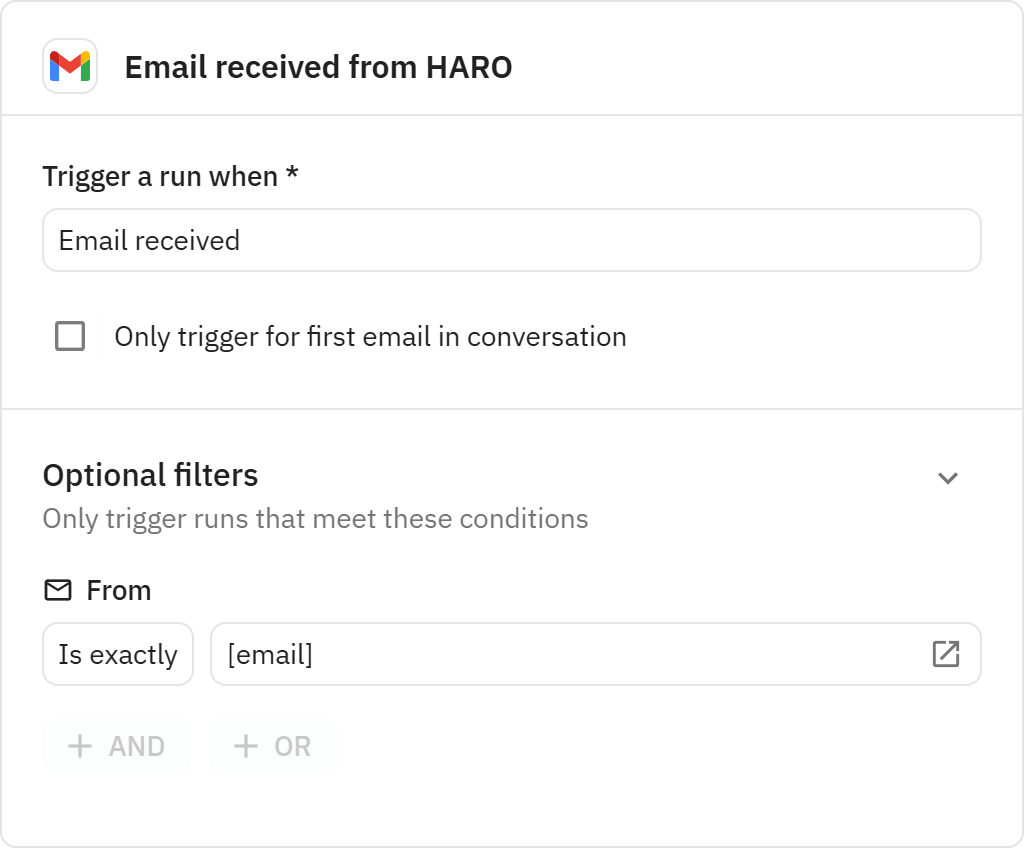This screenshot has width=1024, height=848.
Task: Enable 'Only trigger for first email in conversation'
Action: [x=70, y=337]
